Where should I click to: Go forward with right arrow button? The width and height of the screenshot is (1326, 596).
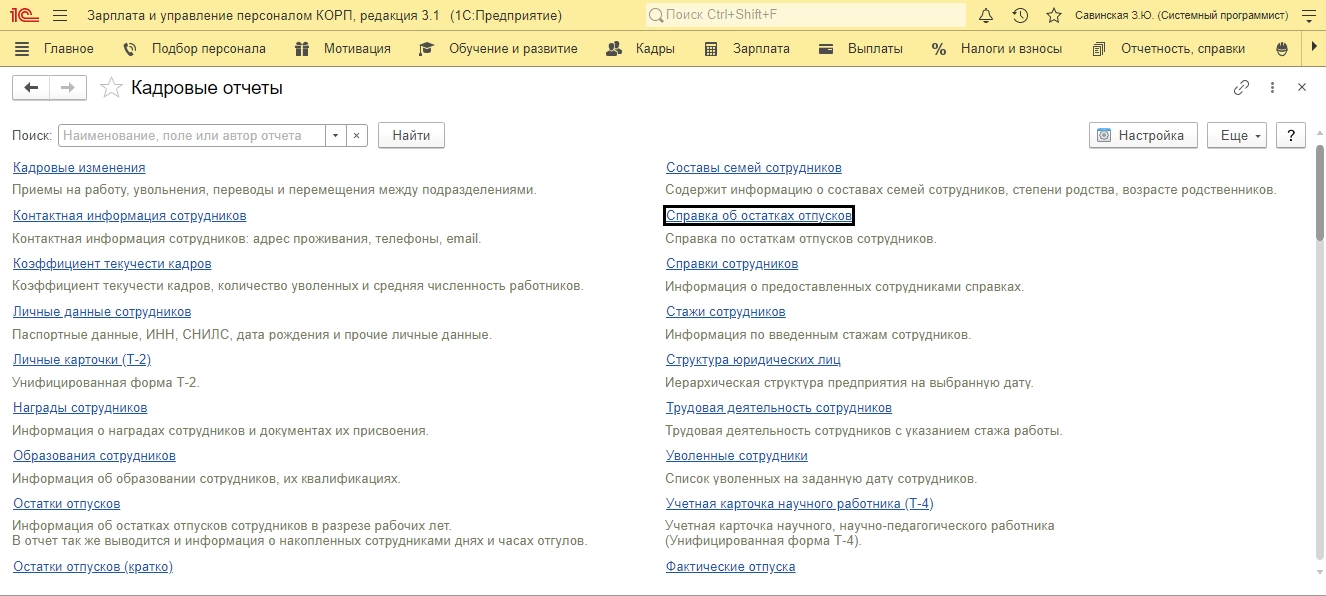pos(68,88)
